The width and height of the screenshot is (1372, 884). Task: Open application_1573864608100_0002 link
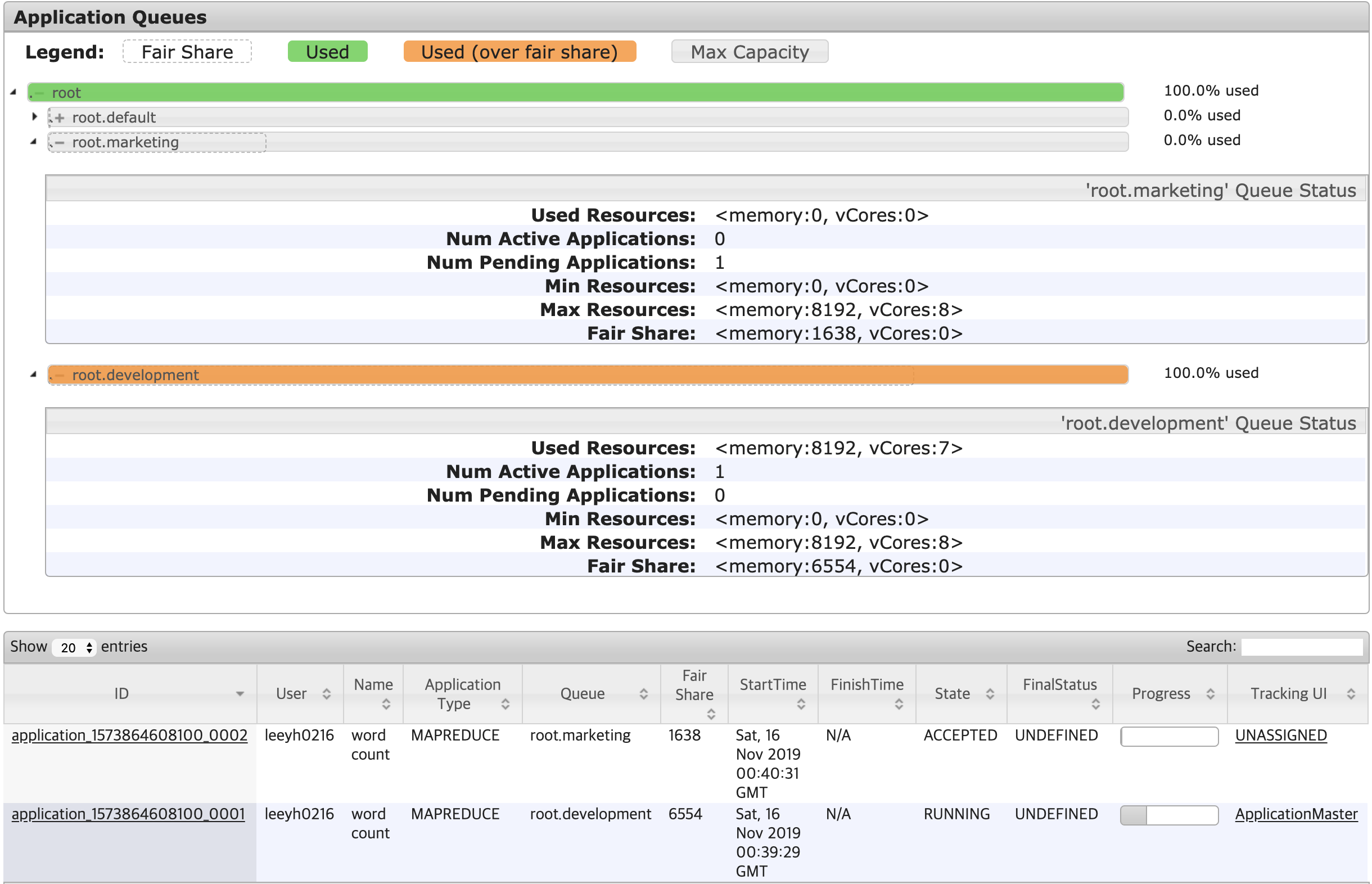tap(129, 736)
